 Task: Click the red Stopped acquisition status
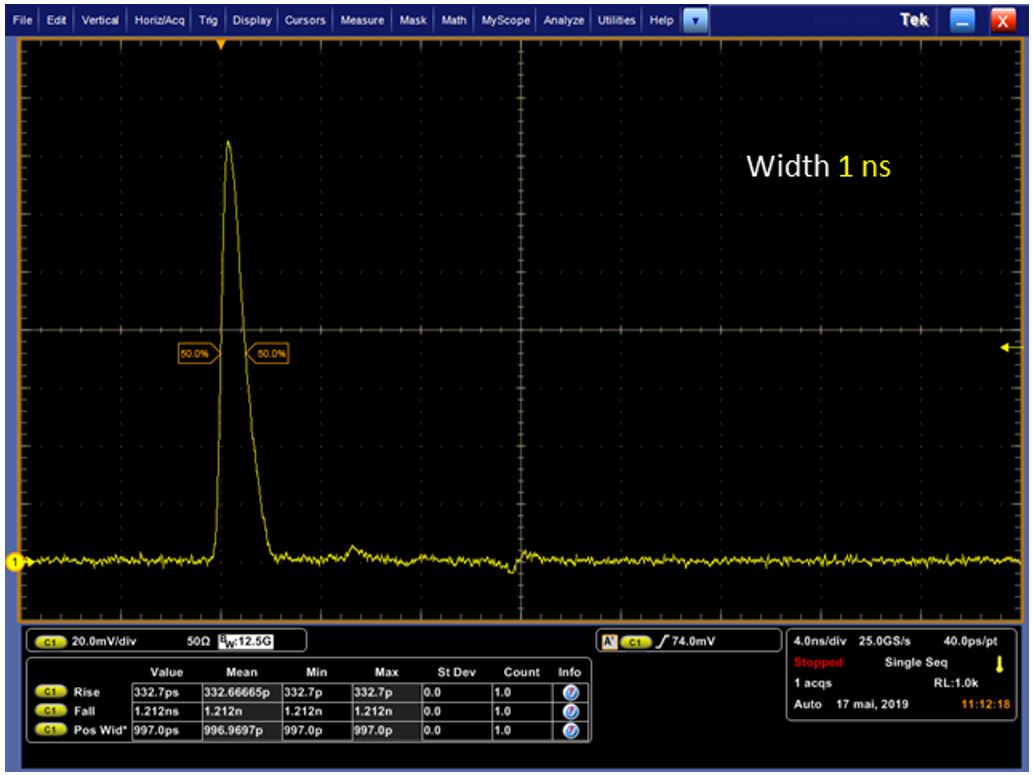818,662
